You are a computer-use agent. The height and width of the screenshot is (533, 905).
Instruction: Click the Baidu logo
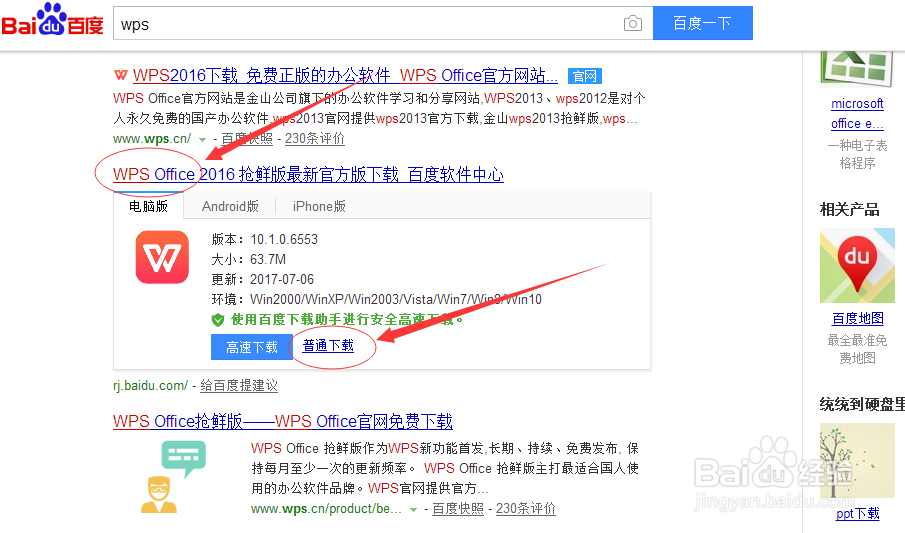pos(52,20)
